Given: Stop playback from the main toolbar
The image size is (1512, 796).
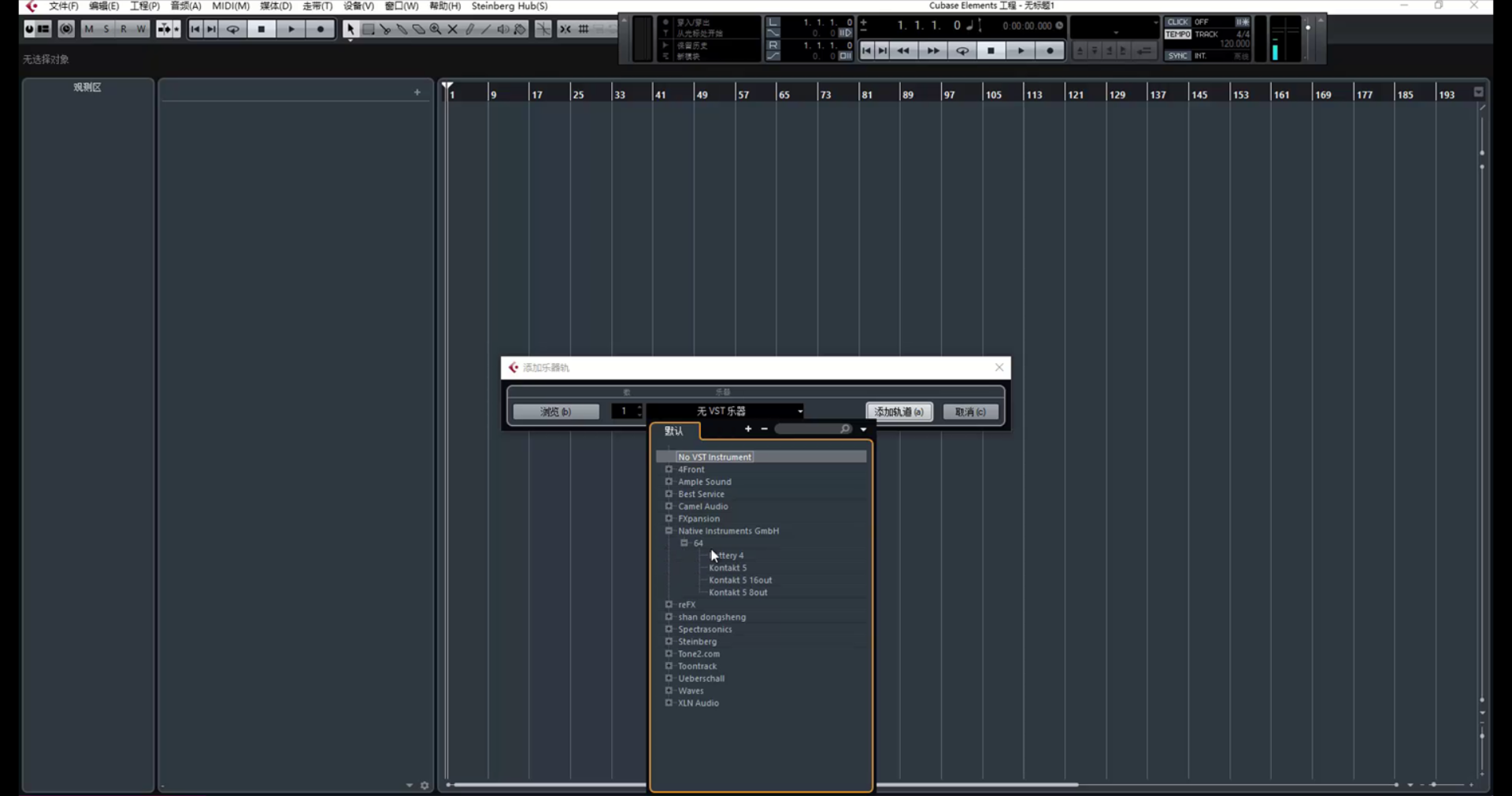Looking at the screenshot, I should point(261,29).
